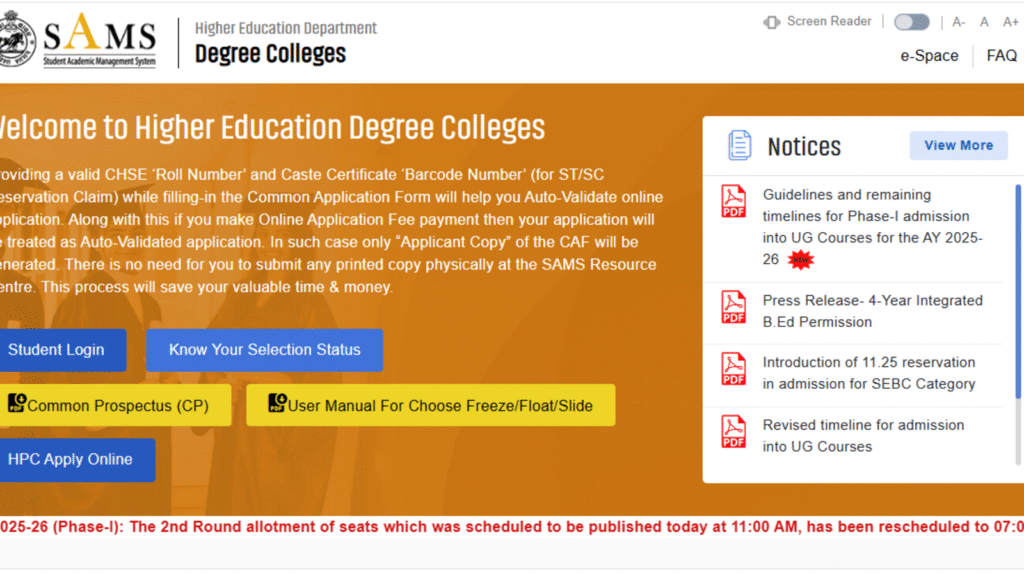Image resolution: width=1024 pixels, height=575 pixels.
Task: Open the PDF icon for Phase-I guidelines
Action: pyautogui.click(x=734, y=201)
